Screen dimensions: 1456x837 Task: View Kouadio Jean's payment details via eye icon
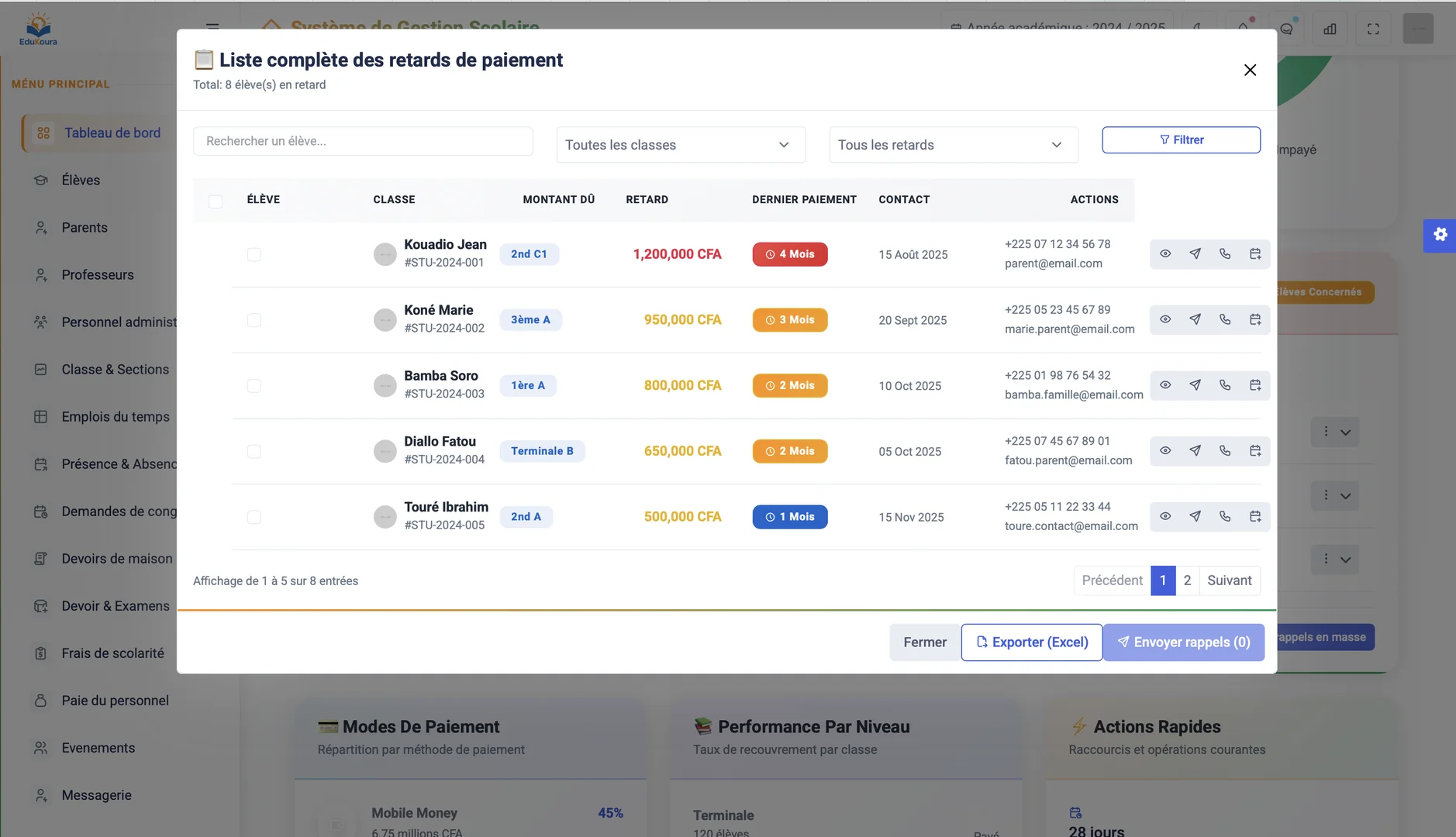(1166, 253)
